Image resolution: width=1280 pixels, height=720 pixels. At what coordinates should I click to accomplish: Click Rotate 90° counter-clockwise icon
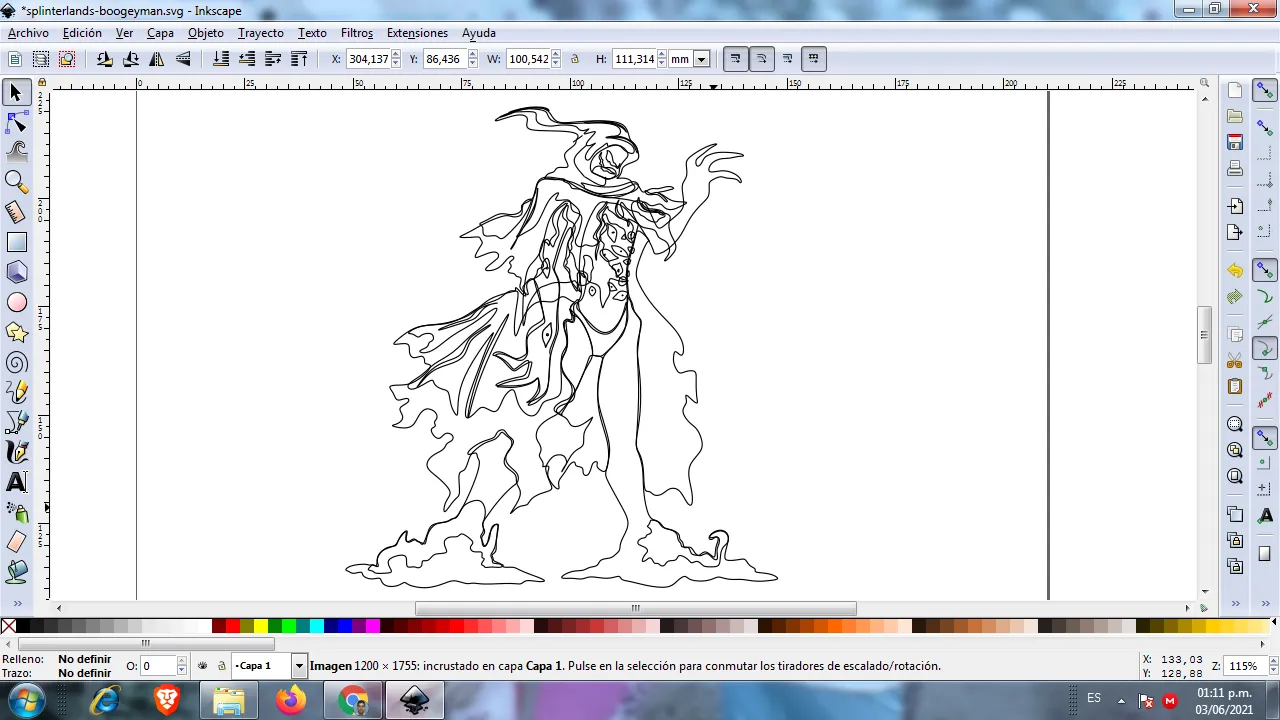[x=104, y=59]
